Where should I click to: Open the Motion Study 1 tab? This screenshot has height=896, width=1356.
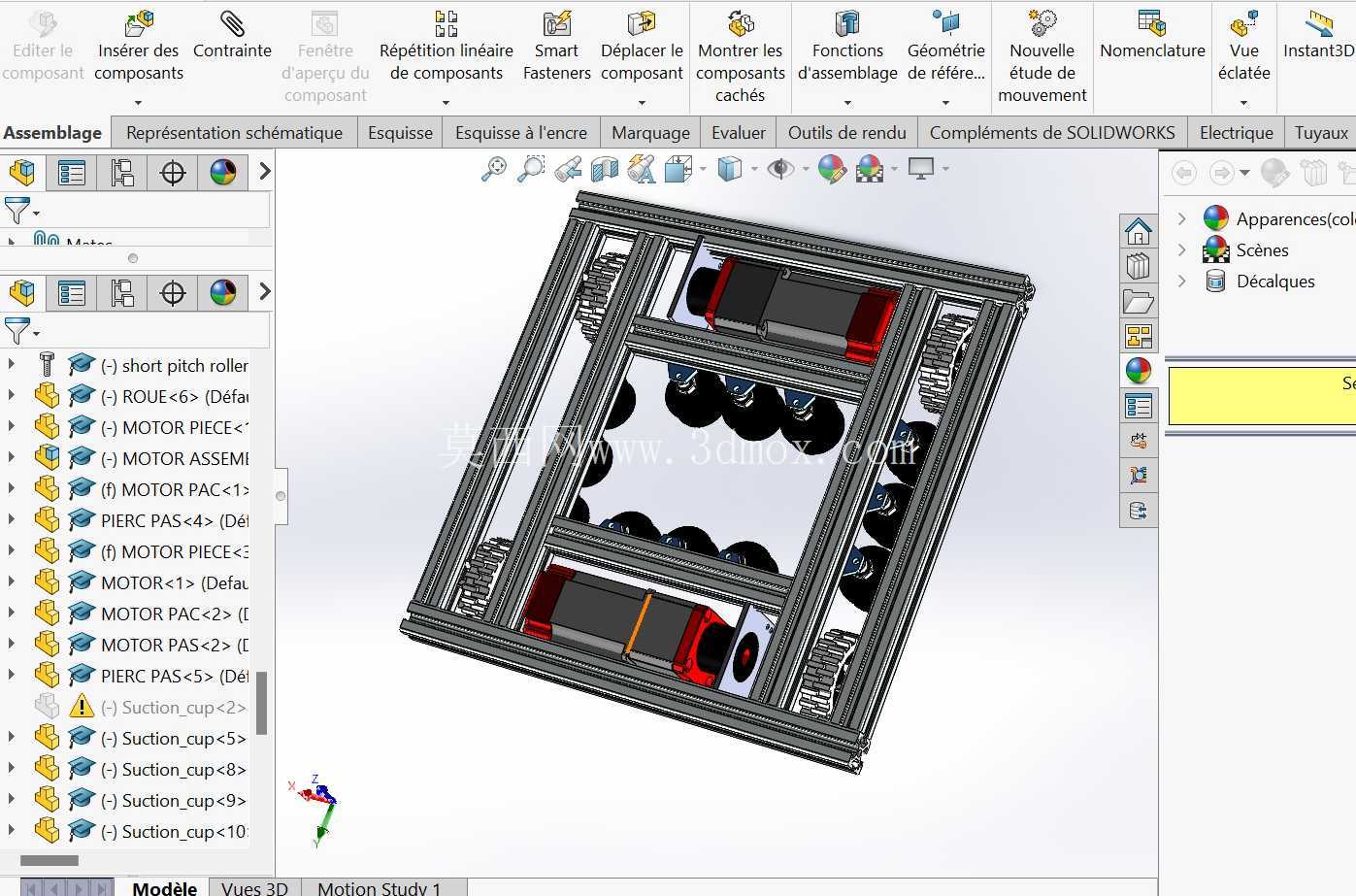[379, 887]
